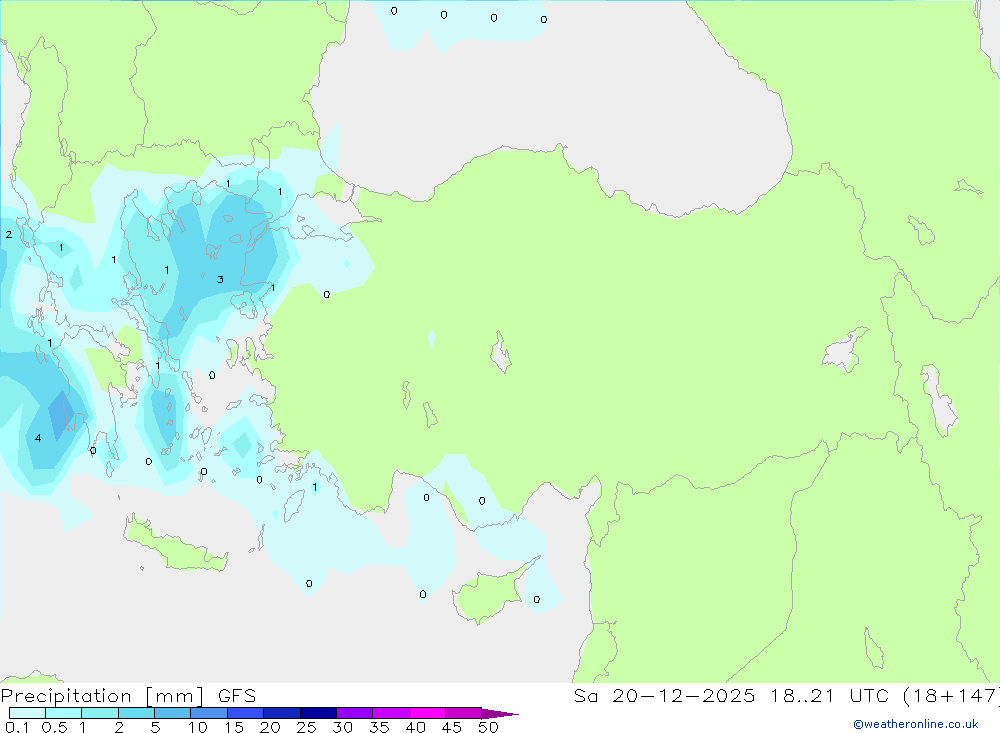The image size is (1000, 733).
Task: Click the '10' legend scale label
Action: (198, 727)
